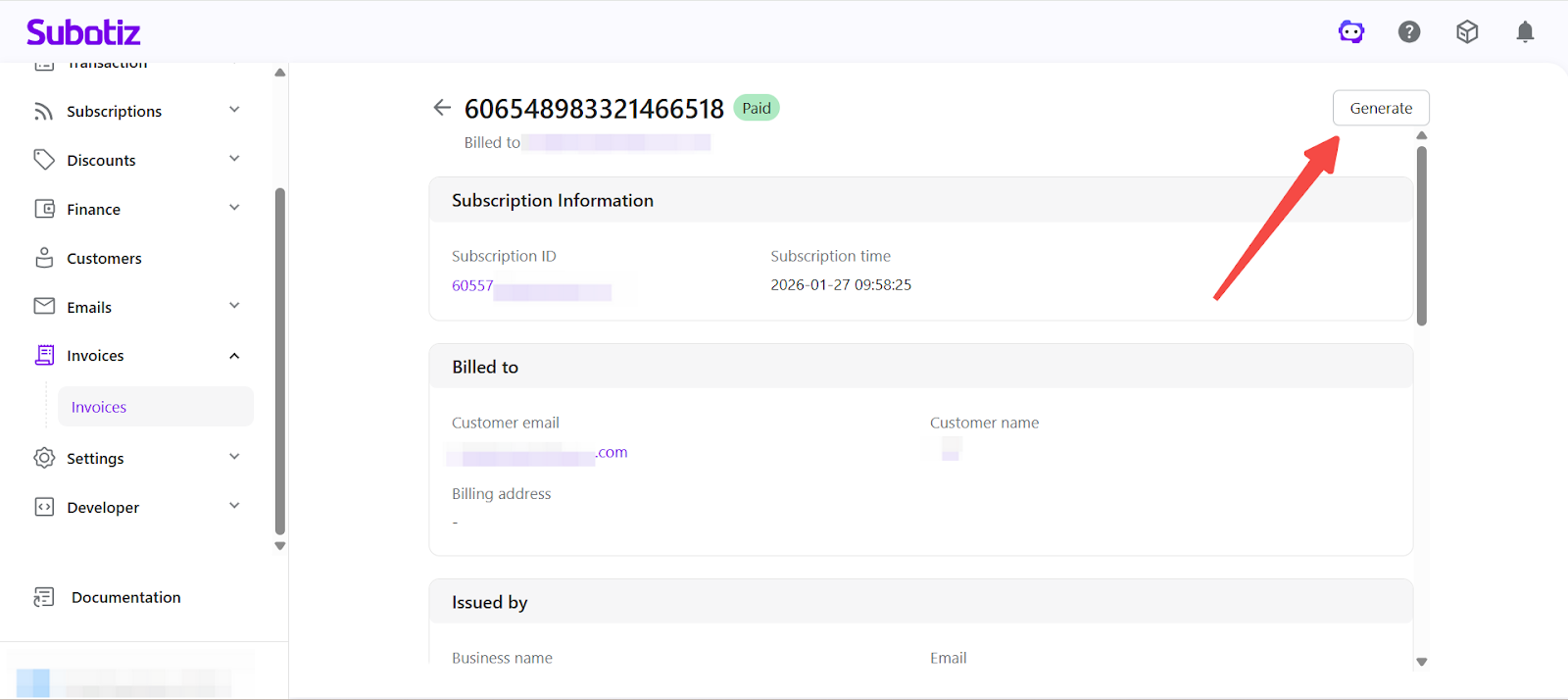Click the Generate button
Screen dimensions: 1568x700
click(x=1381, y=108)
